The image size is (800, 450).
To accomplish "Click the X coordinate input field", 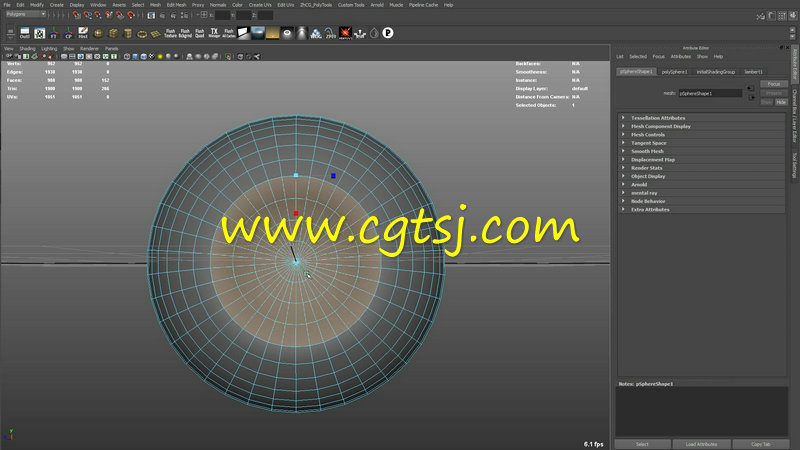I will coord(222,15).
